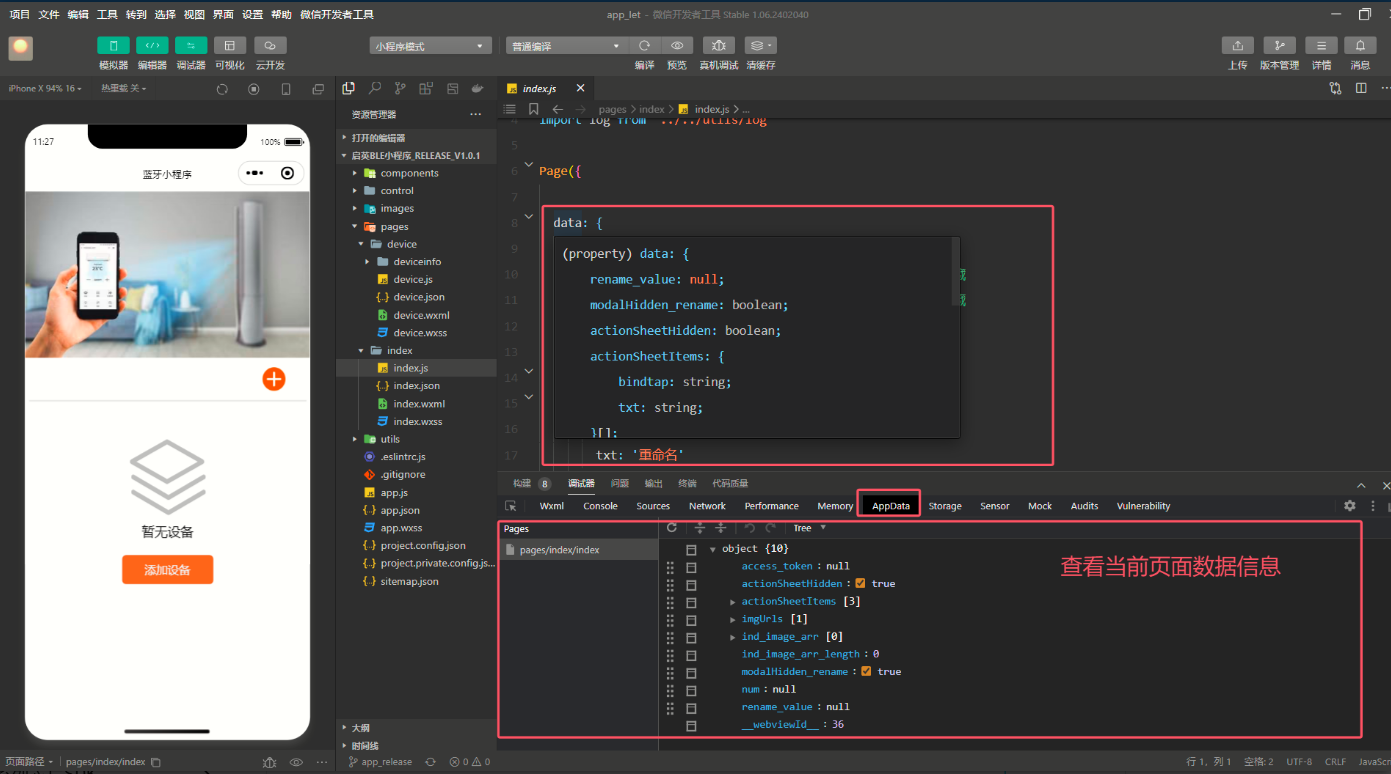This screenshot has width=1391, height=774.
Task: Click the Debugger (调试器) toolbar icon
Action: [x=191, y=46]
